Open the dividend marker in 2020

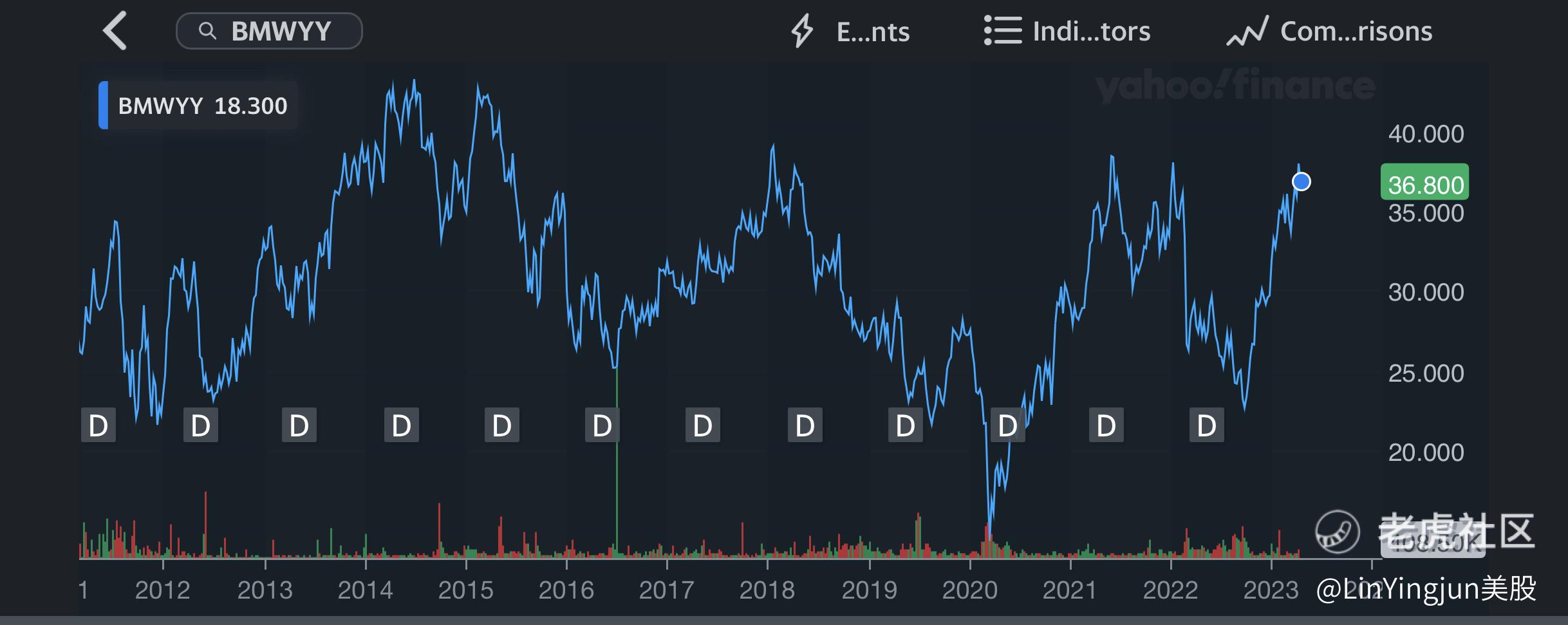pyautogui.click(x=1007, y=425)
